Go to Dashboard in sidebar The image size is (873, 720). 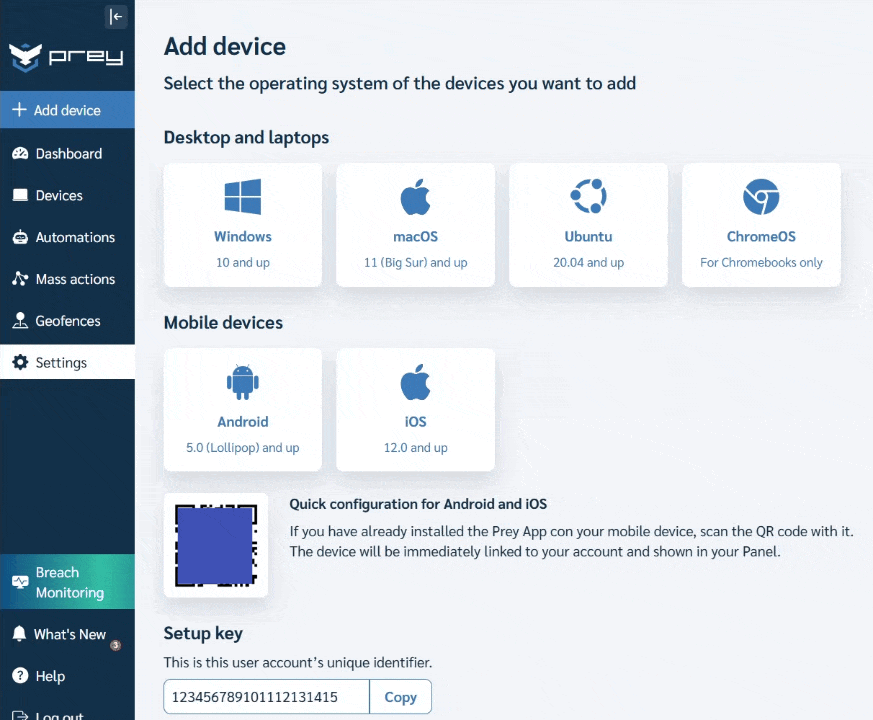pos(69,154)
